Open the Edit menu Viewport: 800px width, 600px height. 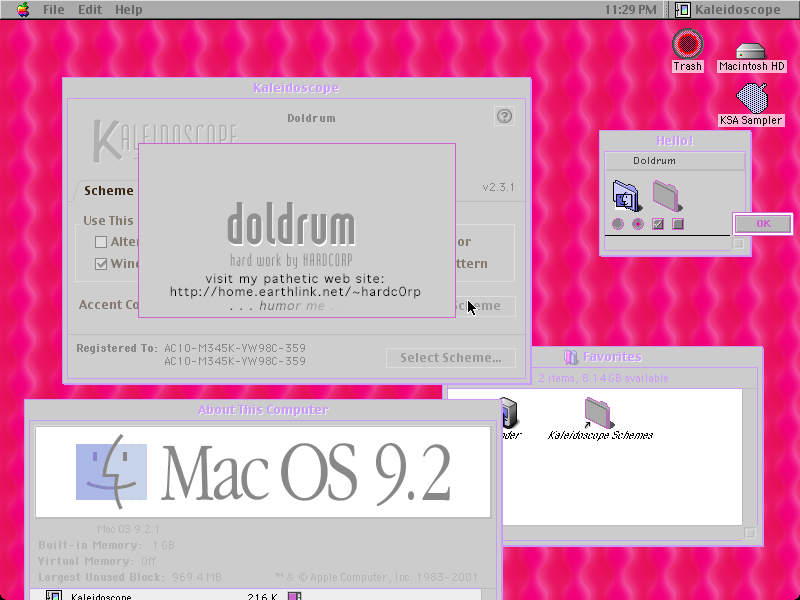(x=90, y=10)
